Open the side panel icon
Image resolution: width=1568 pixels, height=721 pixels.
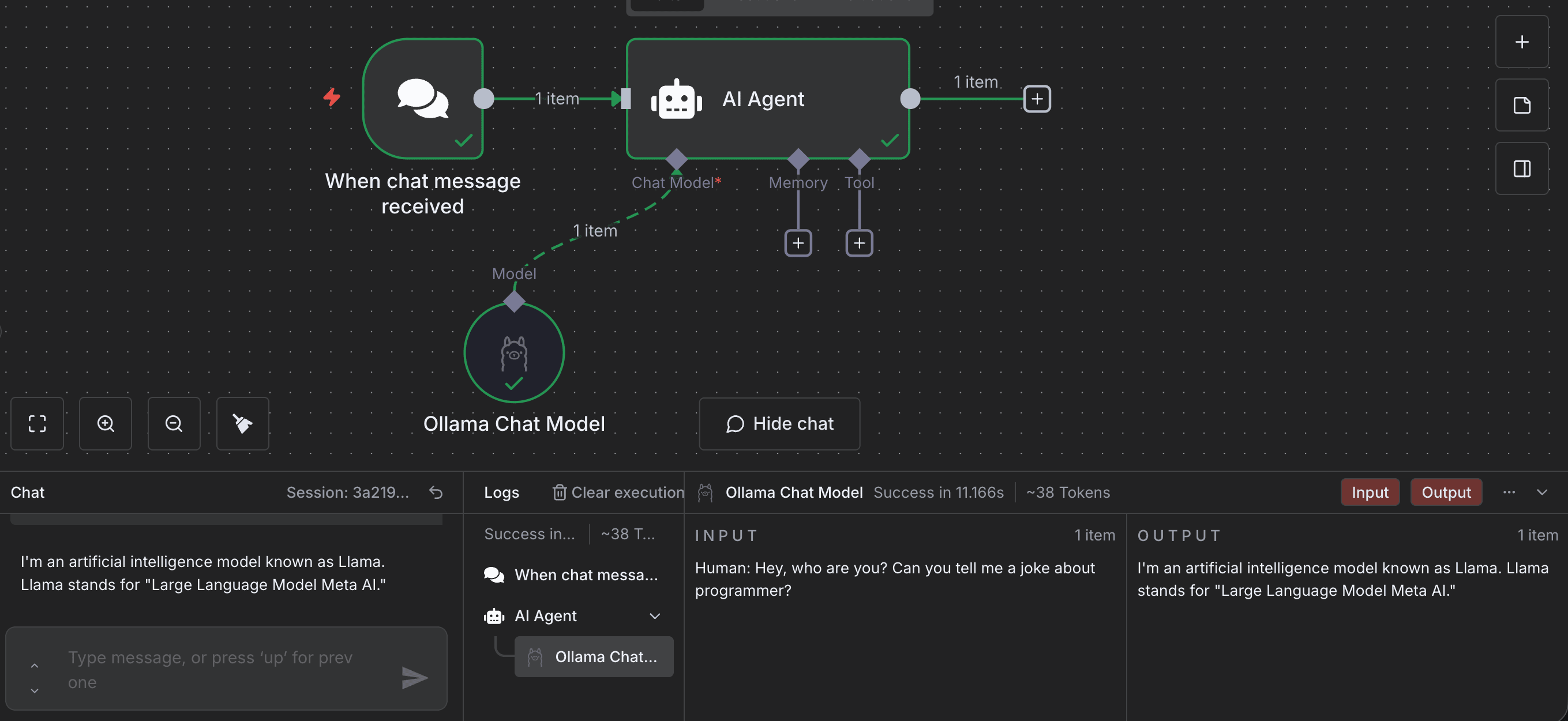[x=1521, y=168]
